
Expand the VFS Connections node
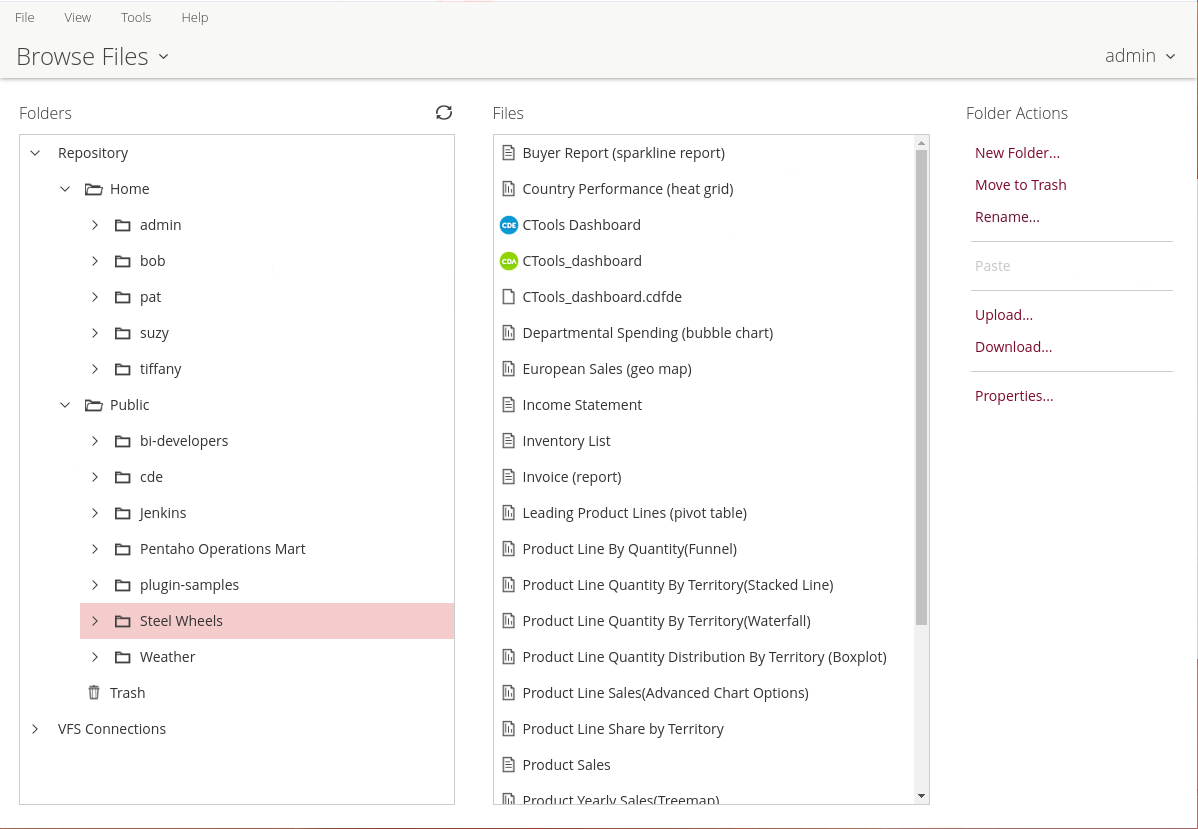[35, 729]
